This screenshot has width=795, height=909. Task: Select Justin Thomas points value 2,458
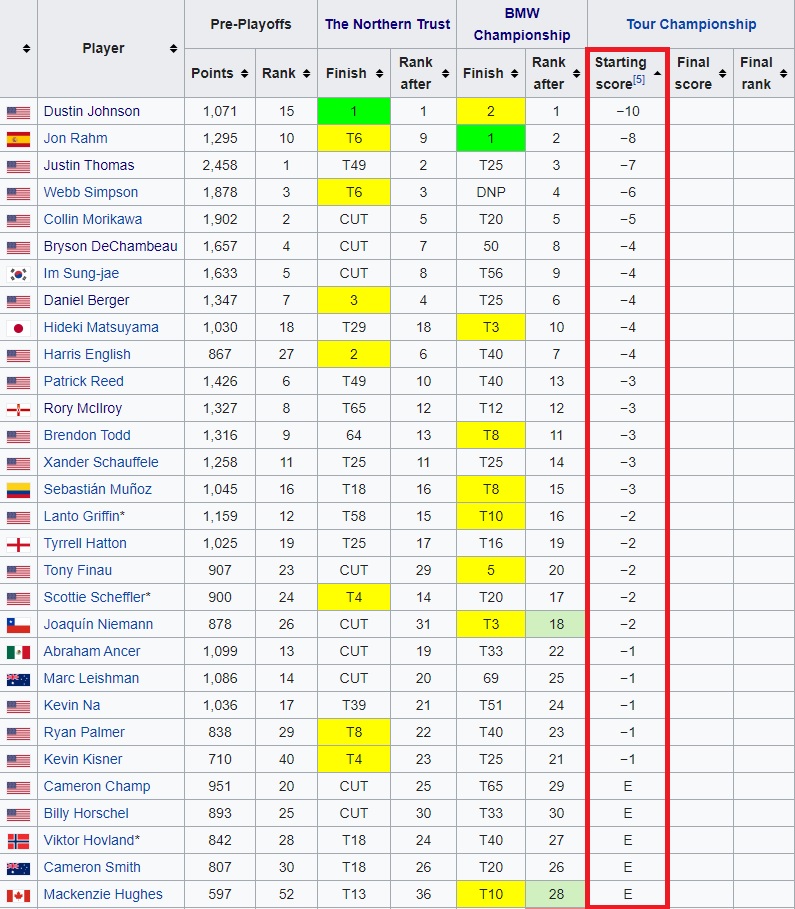220,165
